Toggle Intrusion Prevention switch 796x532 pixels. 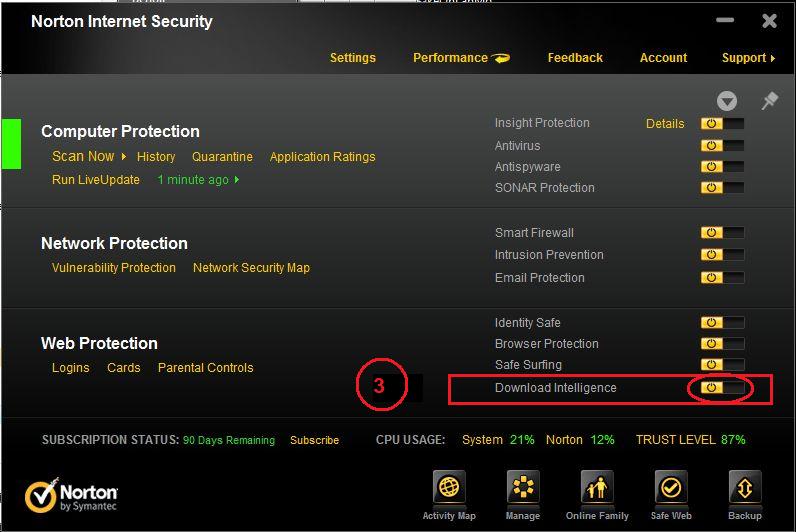(x=722, y=254)
